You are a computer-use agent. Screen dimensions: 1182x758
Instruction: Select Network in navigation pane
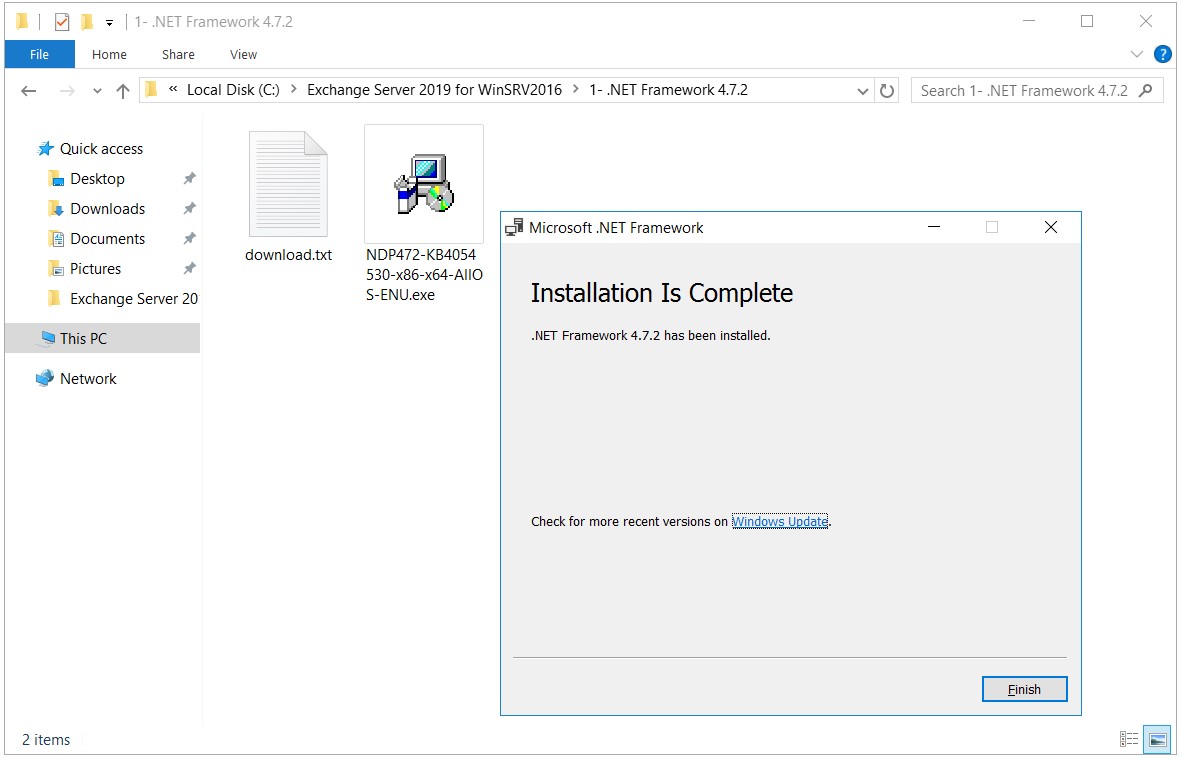click(87, 379)
